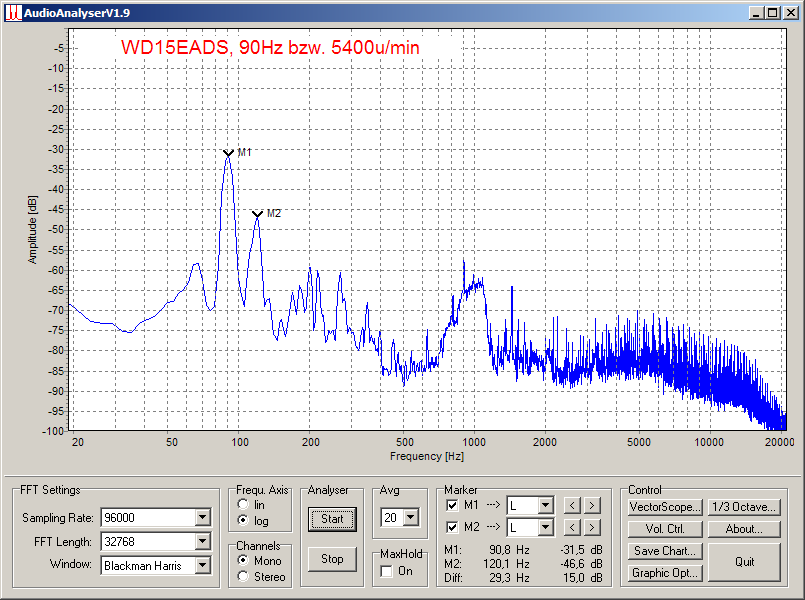Screen dimensions: 805x600
Task: Click the red chart title WD15EADS text
Action: [270, 48]
